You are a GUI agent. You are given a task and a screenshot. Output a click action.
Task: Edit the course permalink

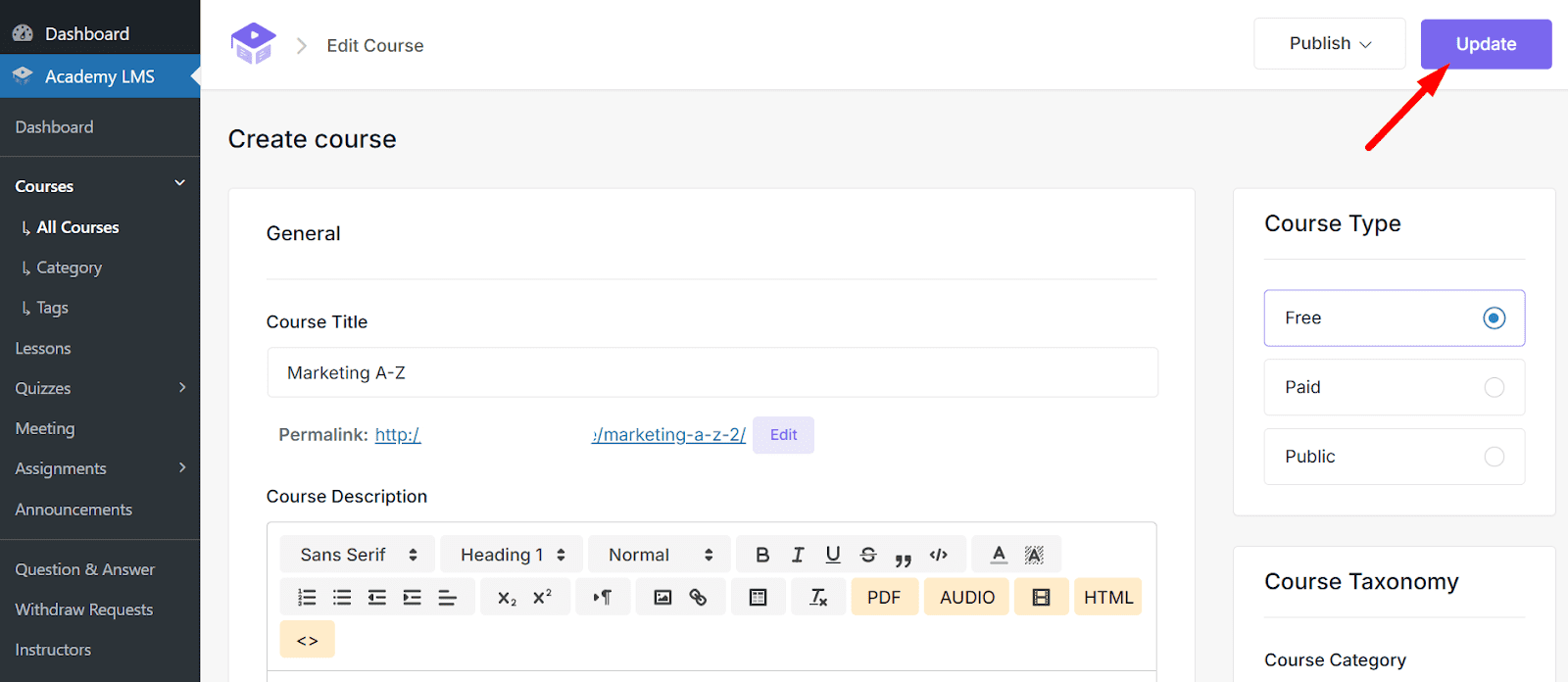tap(783, 435)
